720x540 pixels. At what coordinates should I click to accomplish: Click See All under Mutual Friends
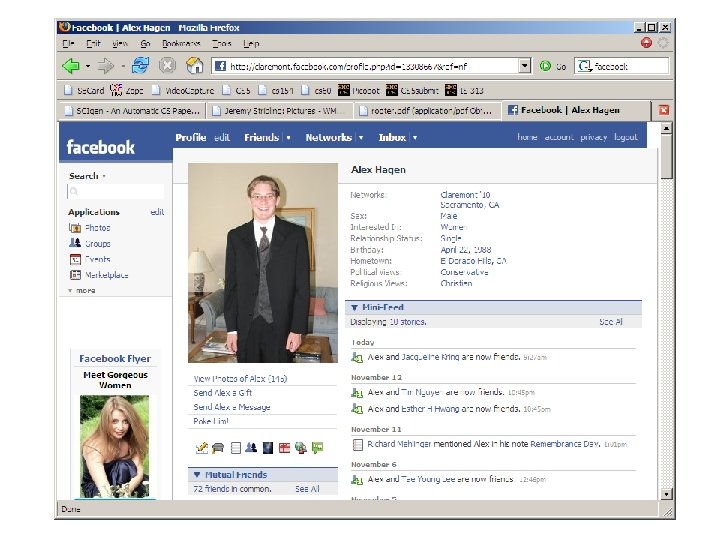click(x=307, y=489)
